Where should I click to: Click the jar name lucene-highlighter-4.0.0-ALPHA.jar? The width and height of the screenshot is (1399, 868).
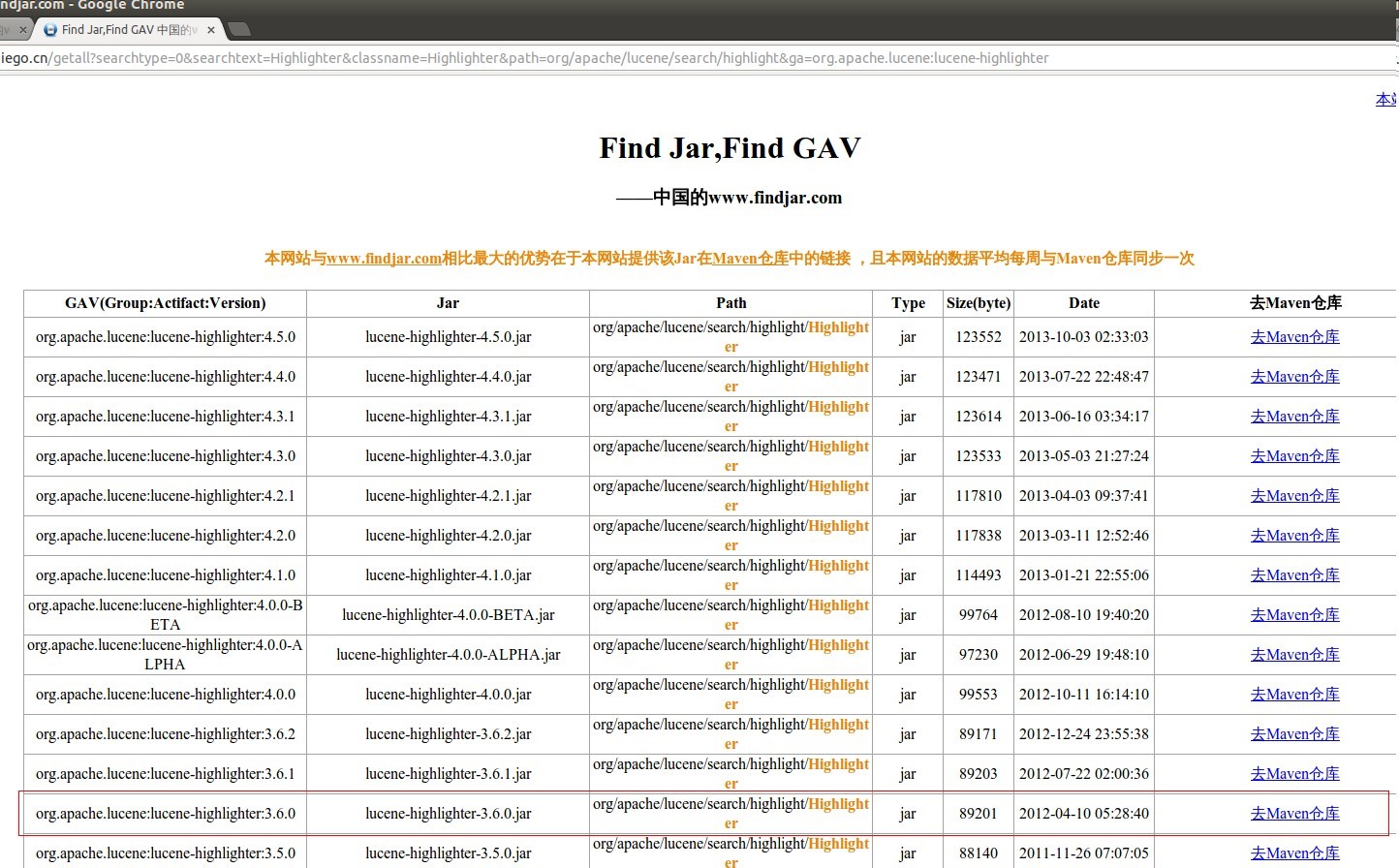[x=448, y=654]
